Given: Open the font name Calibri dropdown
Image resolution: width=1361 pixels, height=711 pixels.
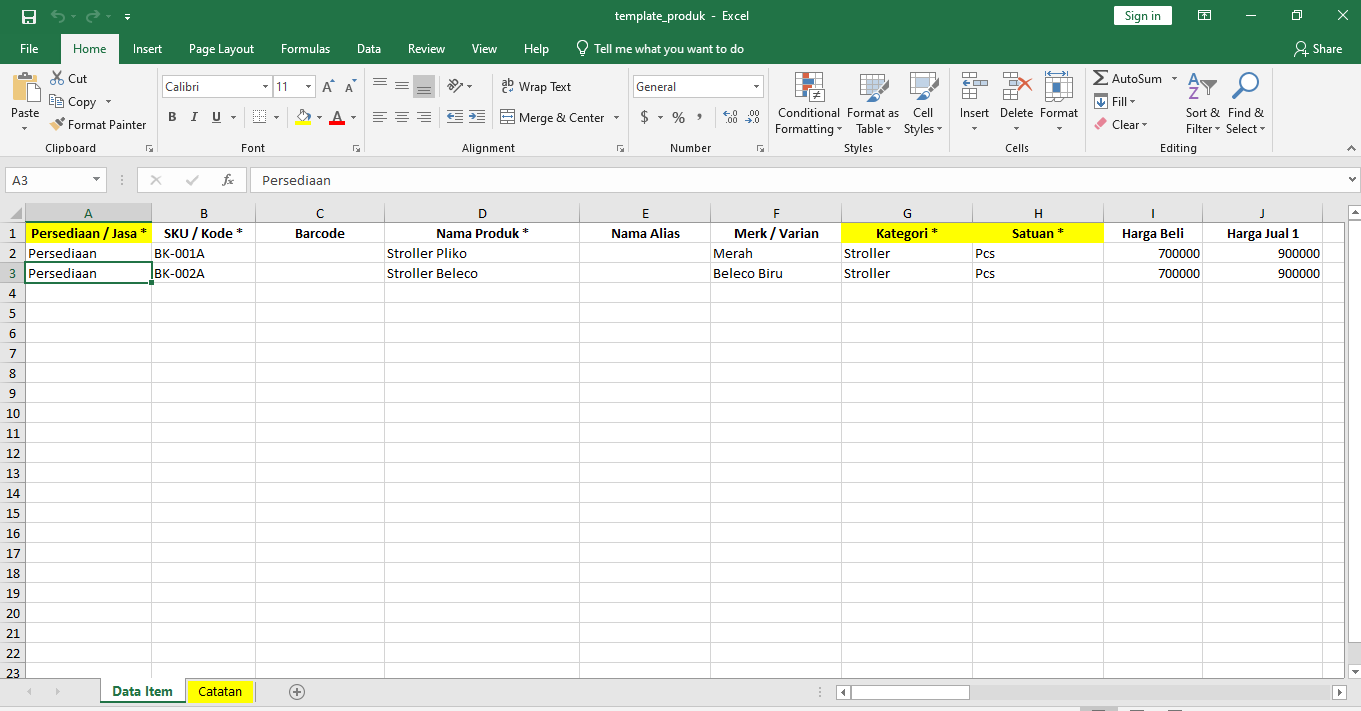Looking at the screenshot, I should coord(265,87).
